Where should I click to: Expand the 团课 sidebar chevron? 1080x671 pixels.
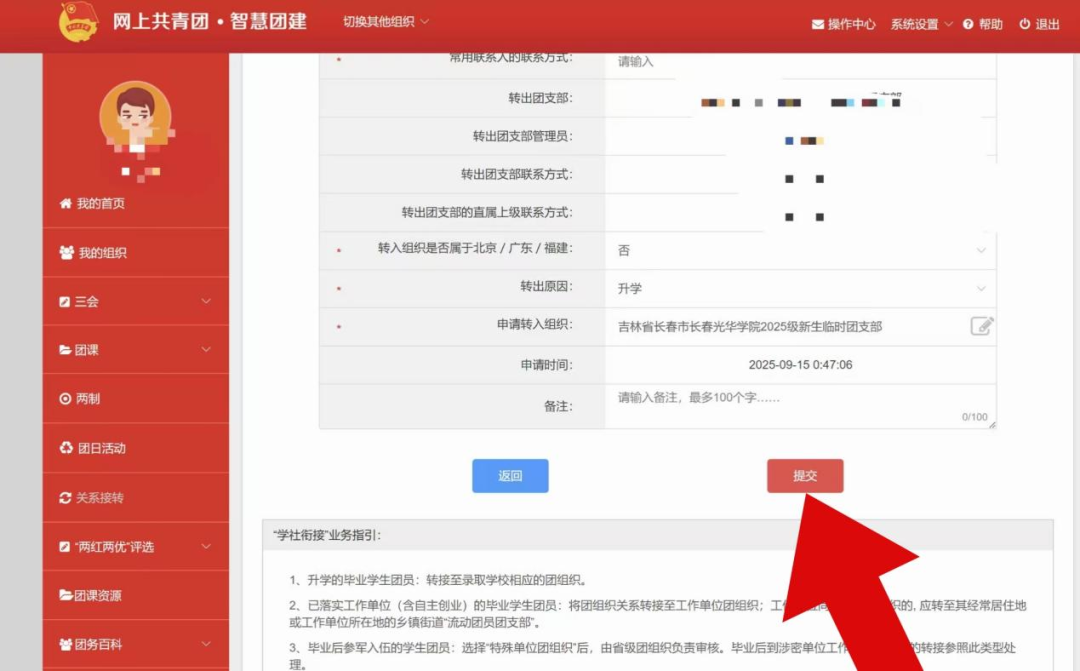pyautogui.click(x=206, y=350)
